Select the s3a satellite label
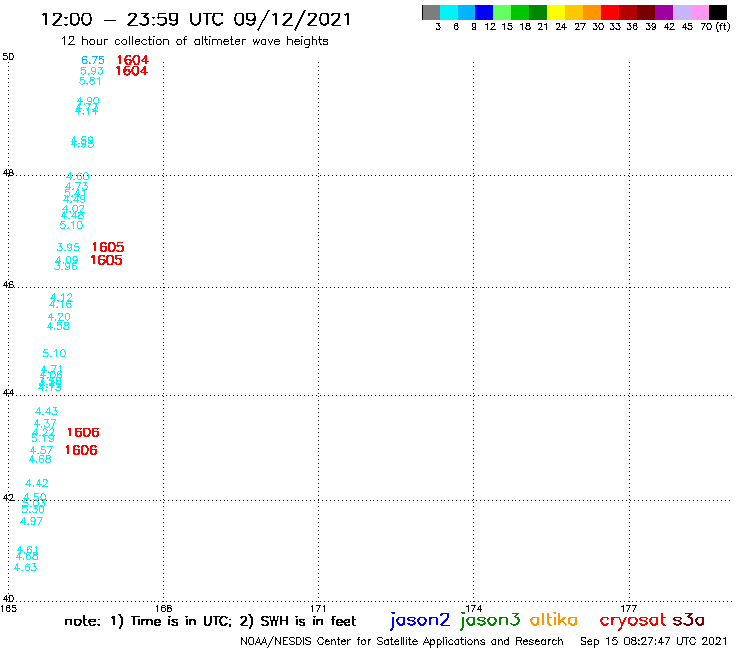The width and height of the screenshot is (740, 650). (x=688, y=620)
